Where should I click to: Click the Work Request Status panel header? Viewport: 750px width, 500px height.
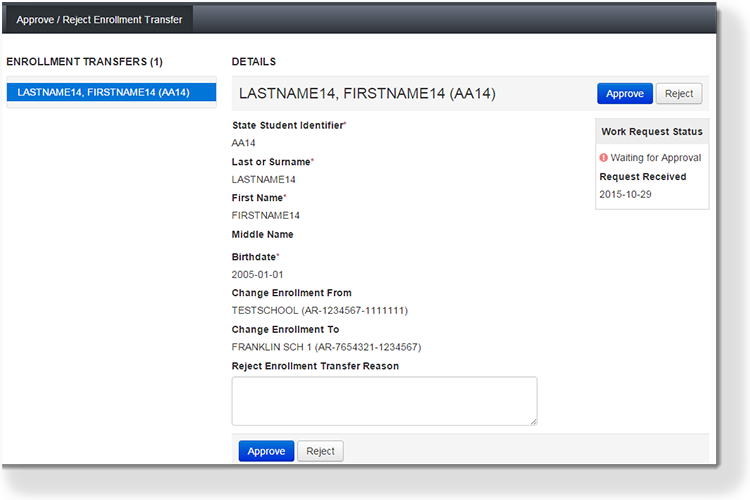[651, 132]
